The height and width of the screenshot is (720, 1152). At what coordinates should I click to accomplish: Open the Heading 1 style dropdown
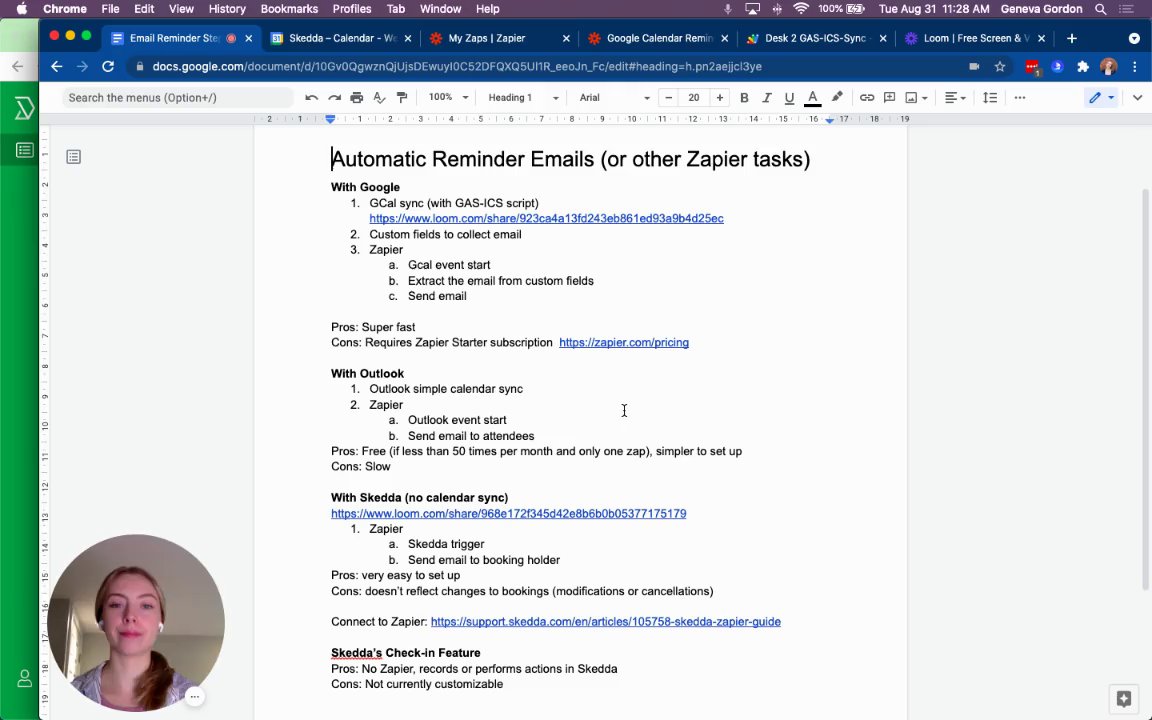coord(523,98)
